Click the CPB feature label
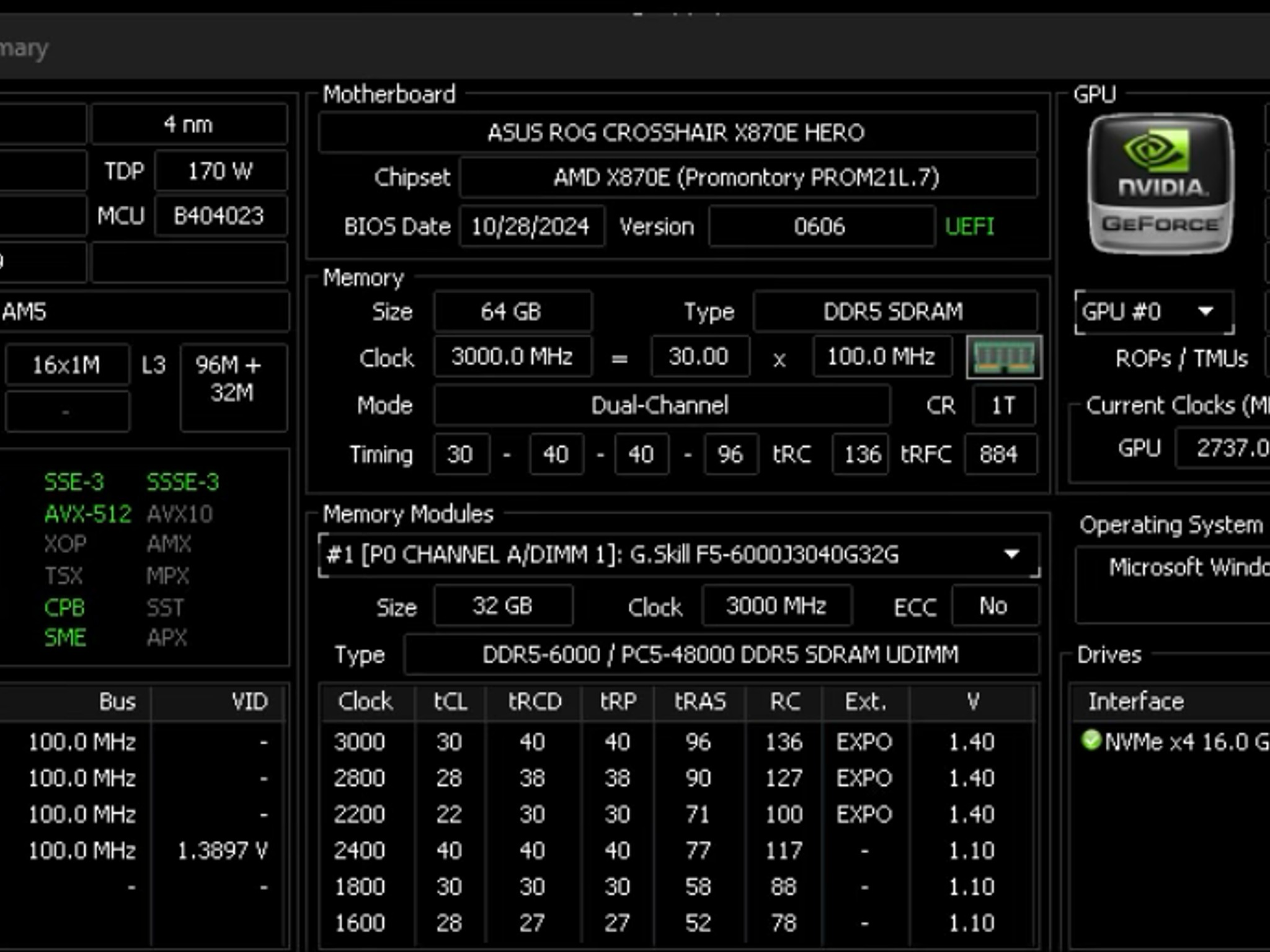This screenshot has width=1270, height=952. click(64, 607)
